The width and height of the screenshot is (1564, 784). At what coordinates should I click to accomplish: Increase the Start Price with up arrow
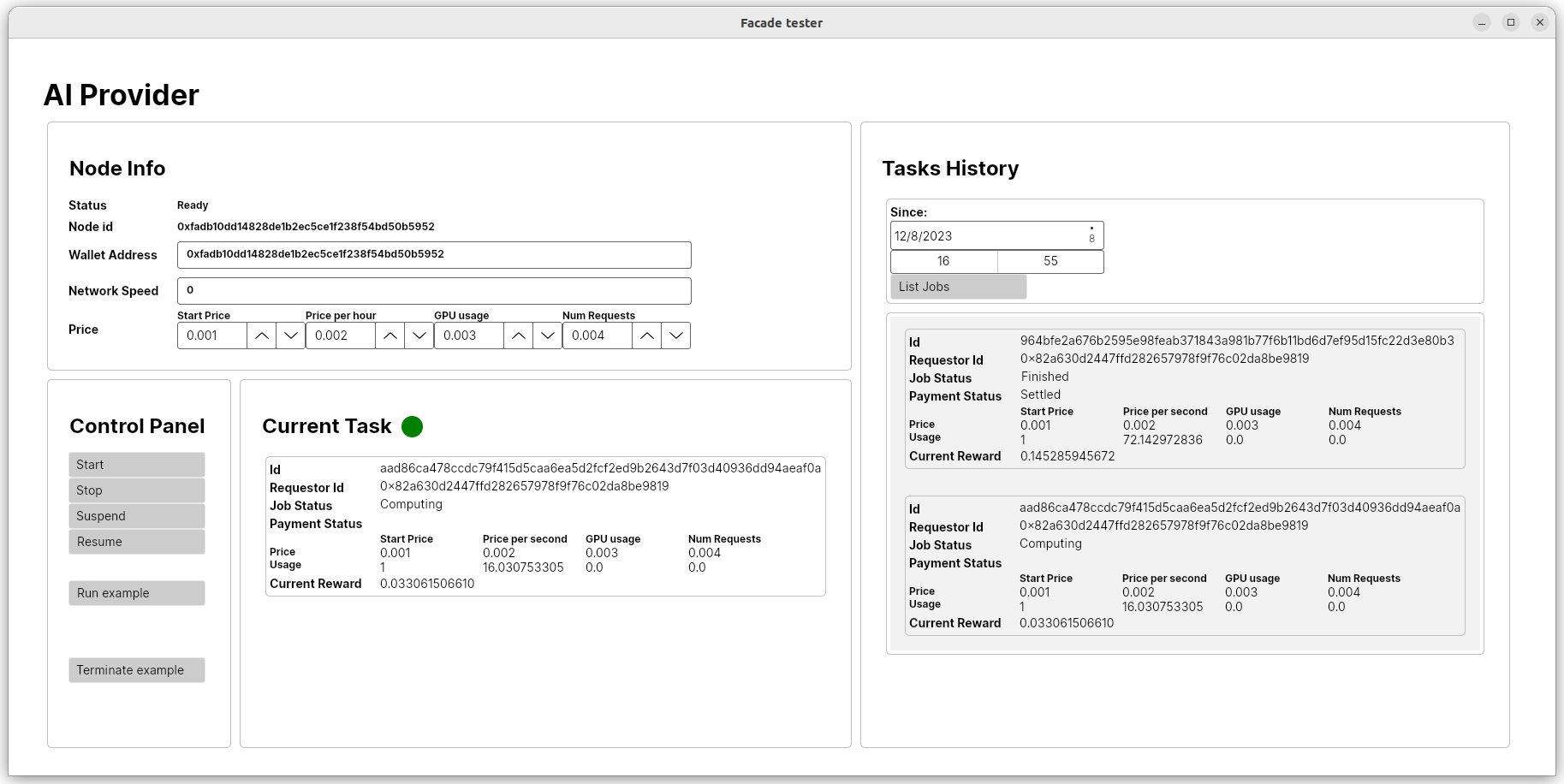[x=262, y=336]
